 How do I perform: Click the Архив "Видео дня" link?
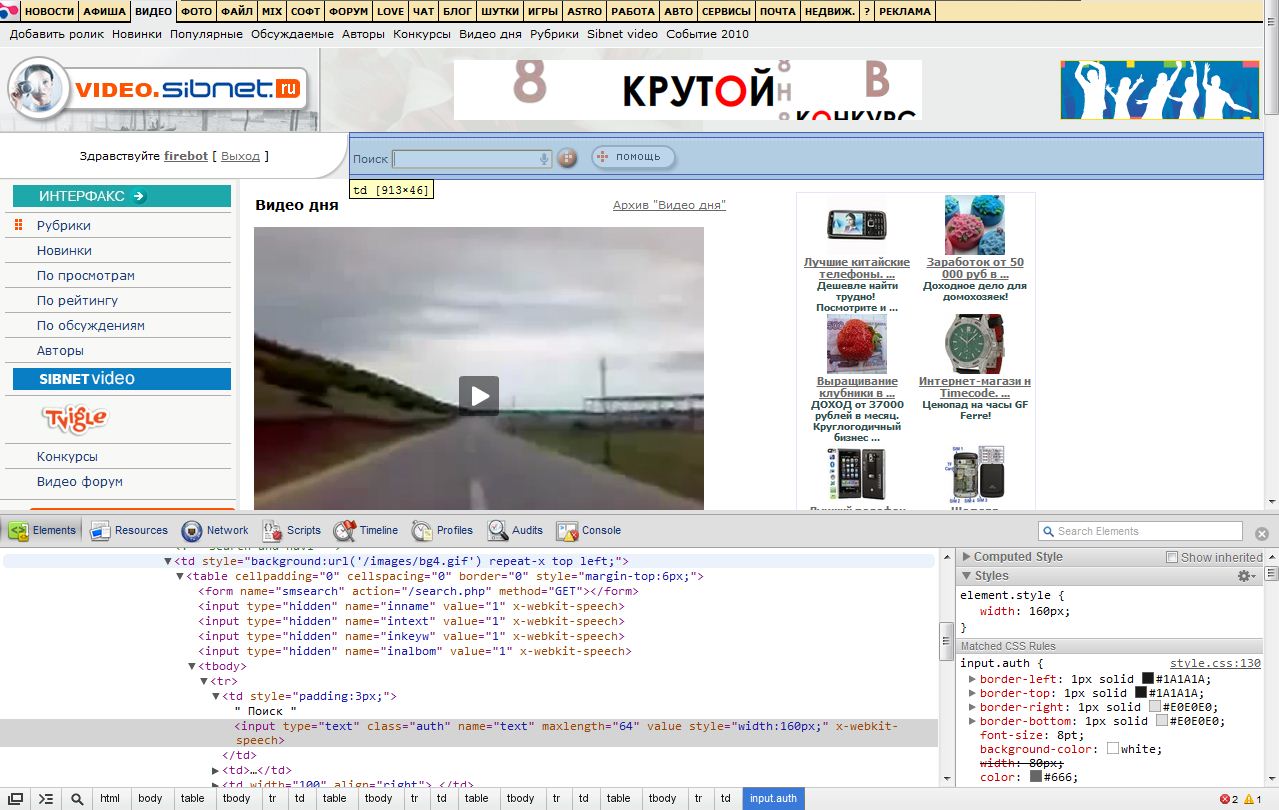point(669,205)
